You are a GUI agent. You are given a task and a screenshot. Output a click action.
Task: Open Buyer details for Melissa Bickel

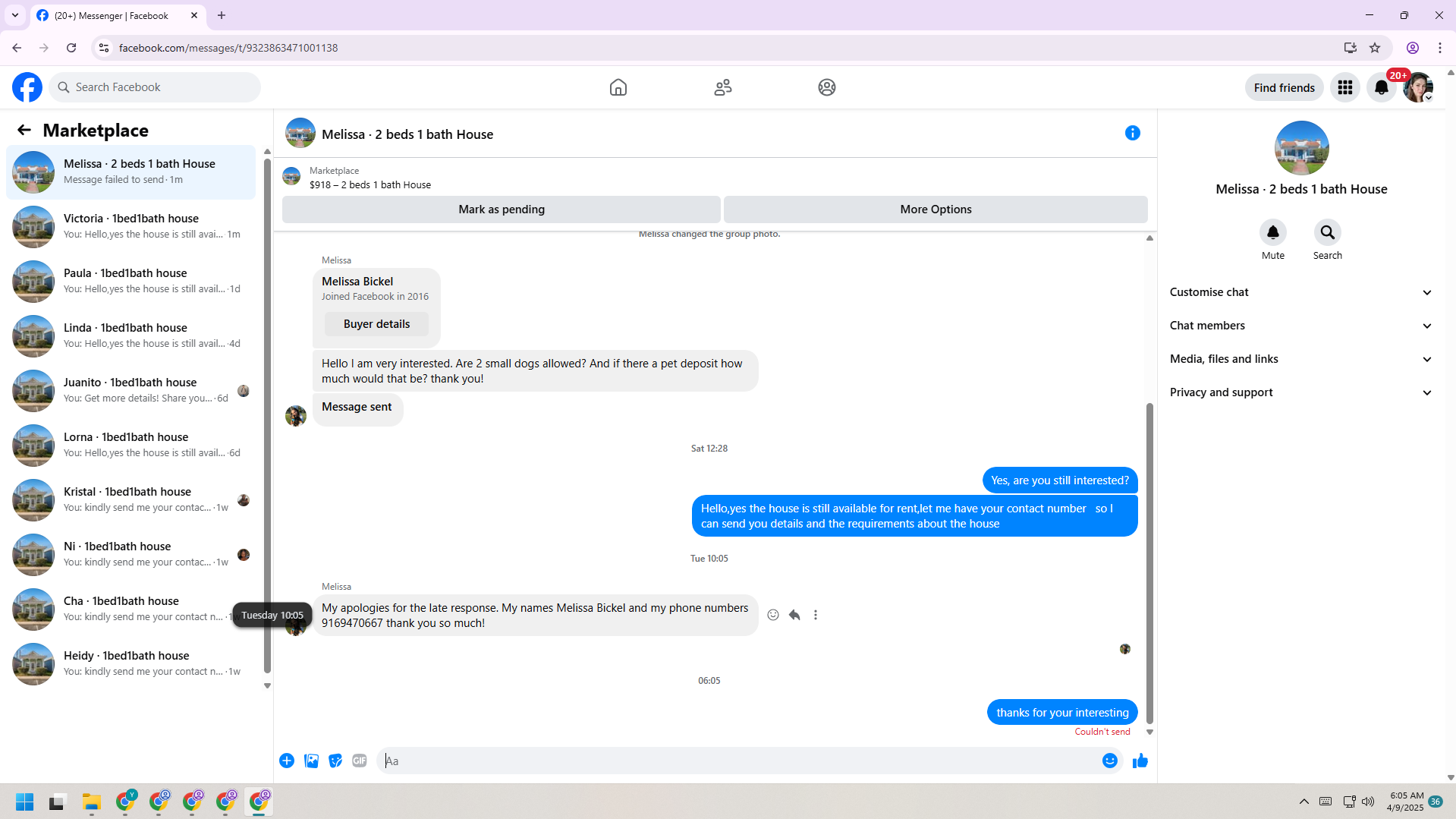pos(376,324)
